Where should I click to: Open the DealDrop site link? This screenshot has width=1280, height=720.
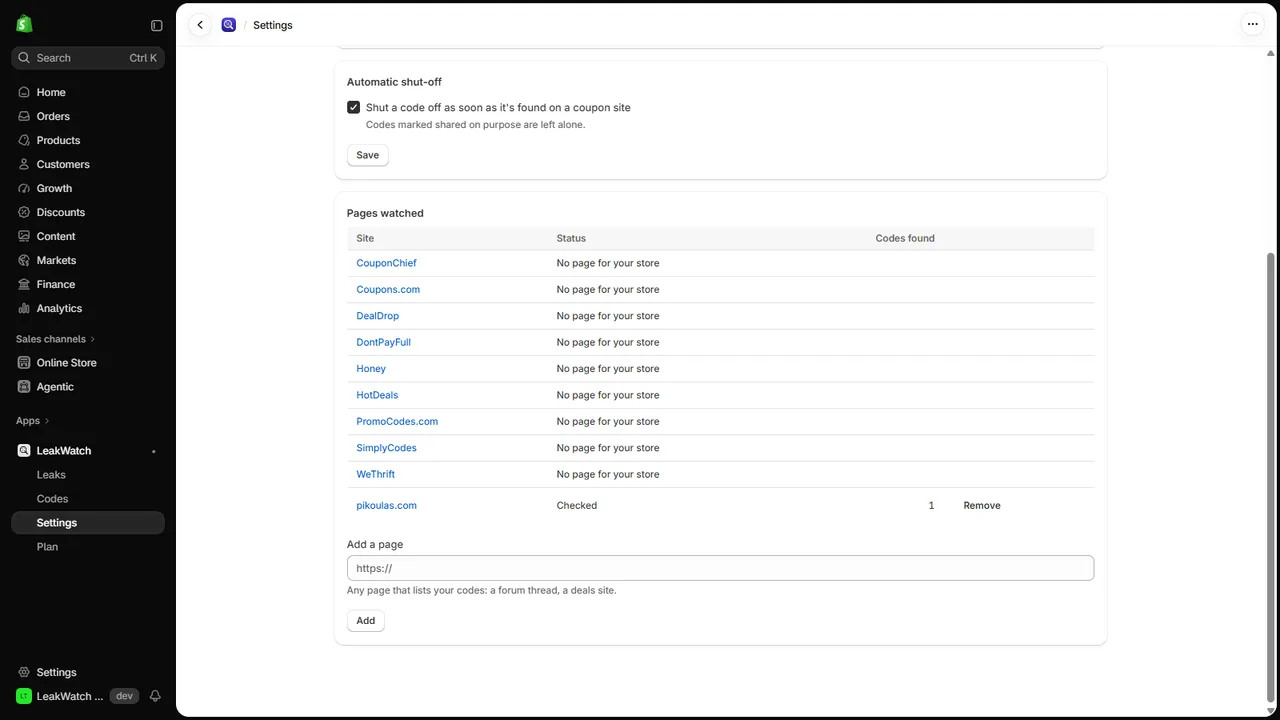click(x=377, y=316)
